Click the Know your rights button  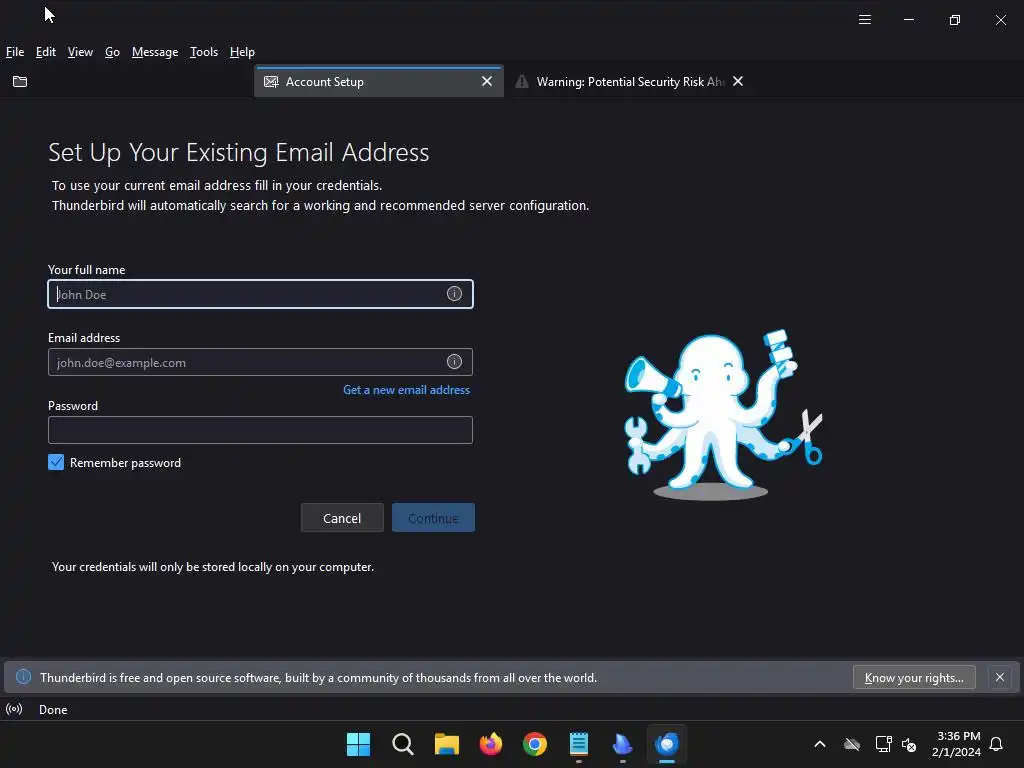[914, 677]
